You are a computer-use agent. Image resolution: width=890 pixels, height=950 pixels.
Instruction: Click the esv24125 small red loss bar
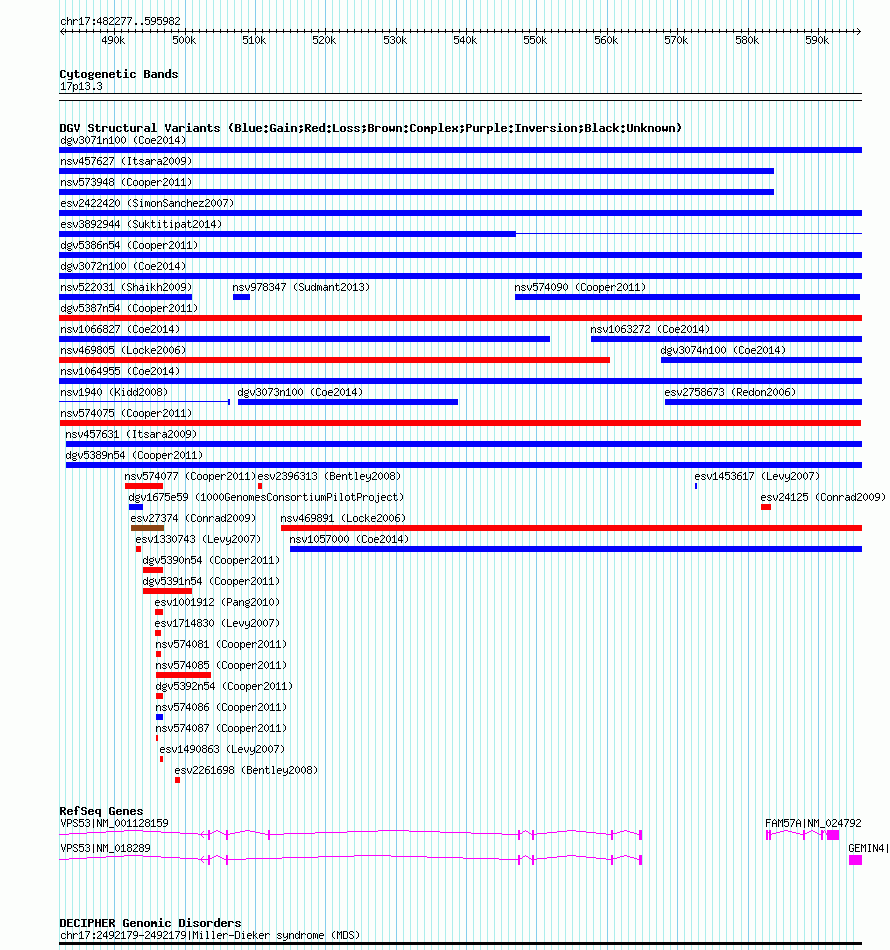point(766,507)
